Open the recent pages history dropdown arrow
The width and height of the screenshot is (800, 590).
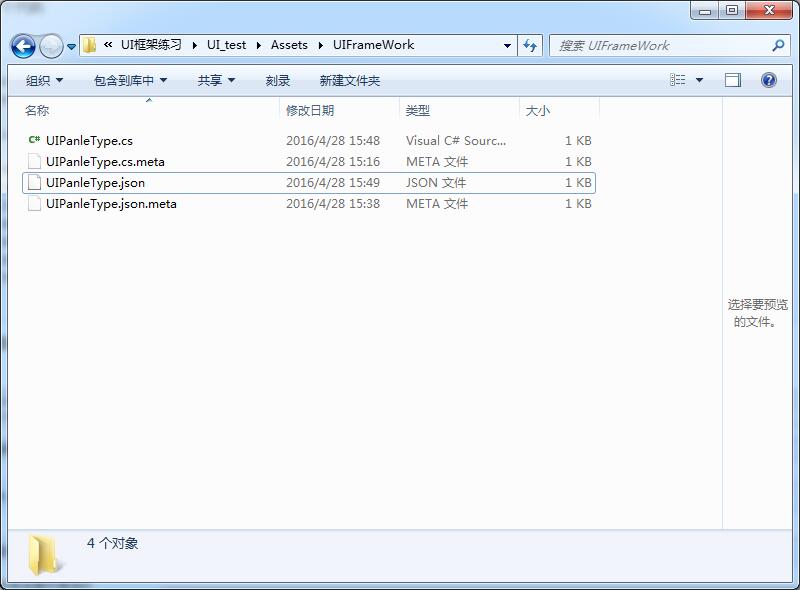point(71,46)
